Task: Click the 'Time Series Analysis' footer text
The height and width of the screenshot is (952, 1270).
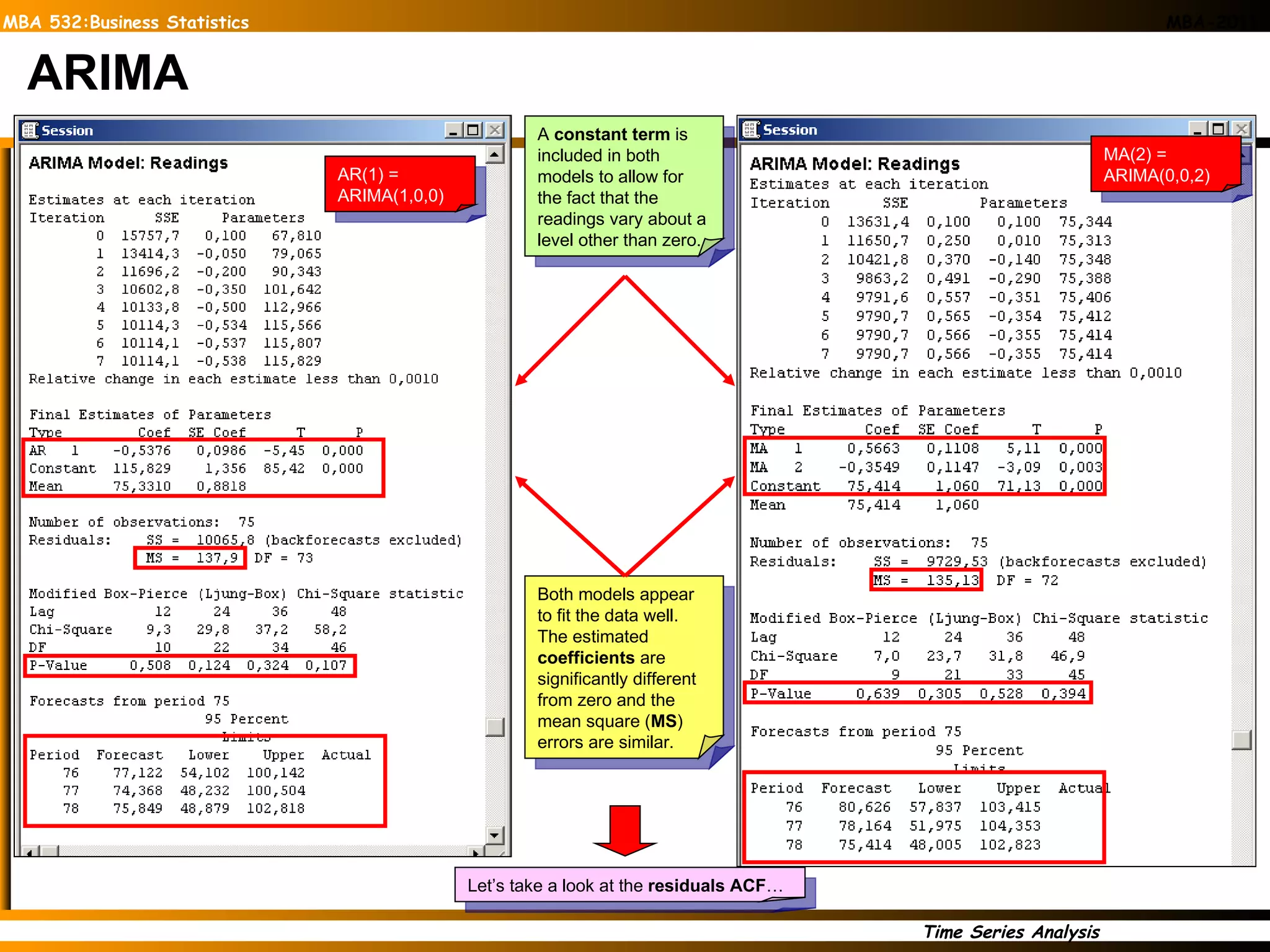Action: (x=1011, y=932)
